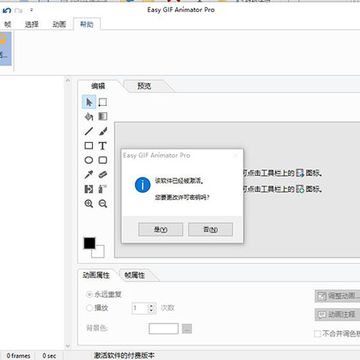Select the 永远重复 radio button
The height and width of the screenshot is (360, 360).
pyautogui.click(x=89, y=295)
